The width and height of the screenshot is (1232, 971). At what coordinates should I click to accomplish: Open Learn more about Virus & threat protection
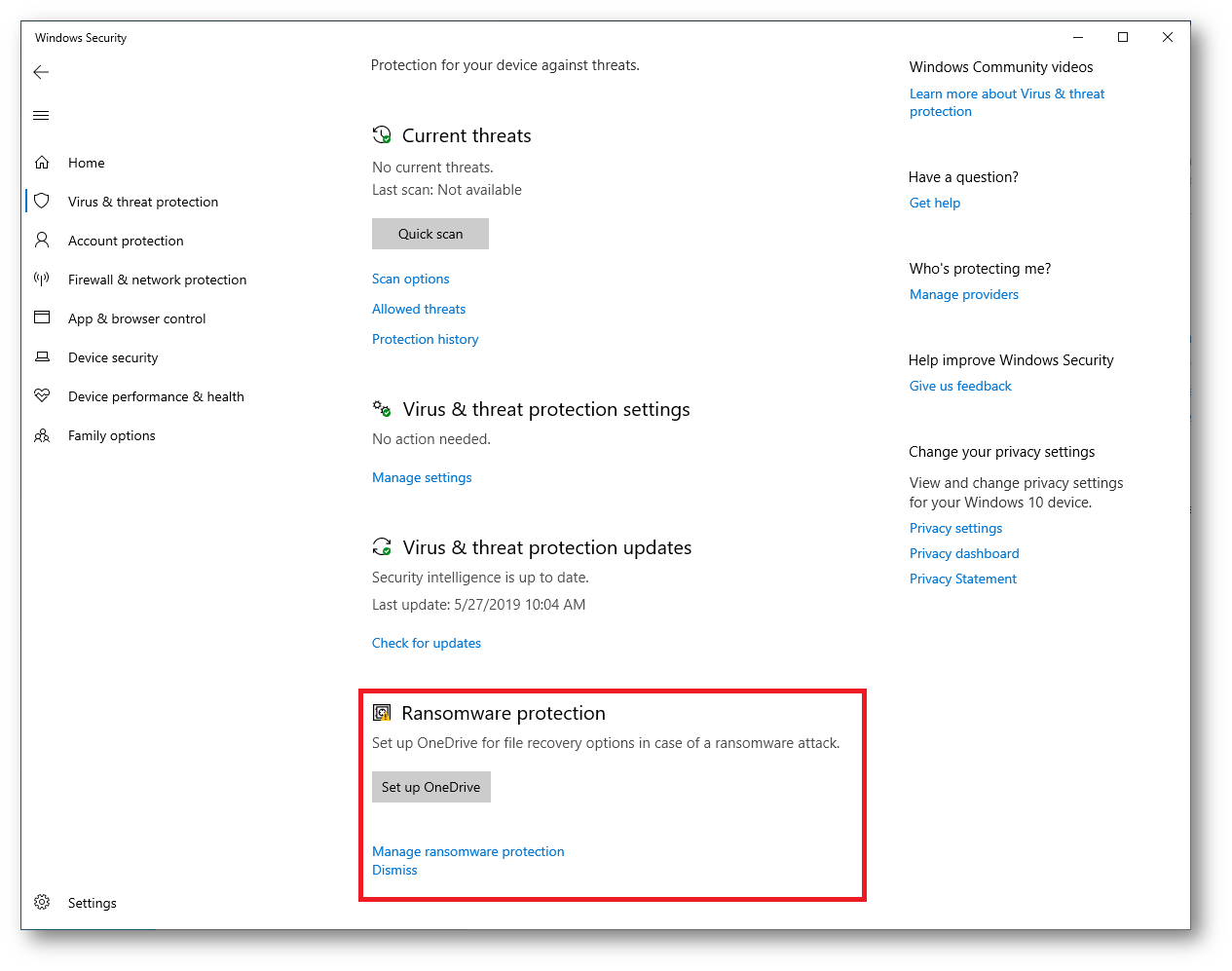tap(1007, 102)
